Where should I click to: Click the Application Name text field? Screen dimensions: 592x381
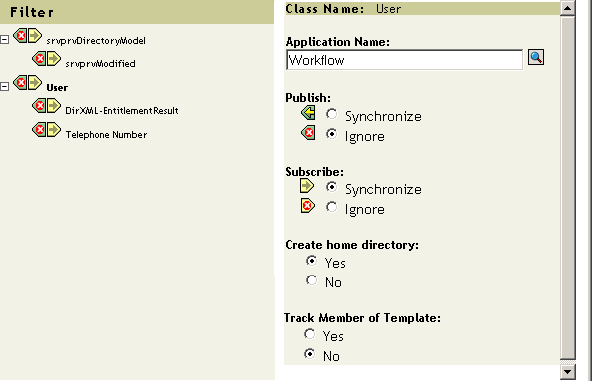404,60
